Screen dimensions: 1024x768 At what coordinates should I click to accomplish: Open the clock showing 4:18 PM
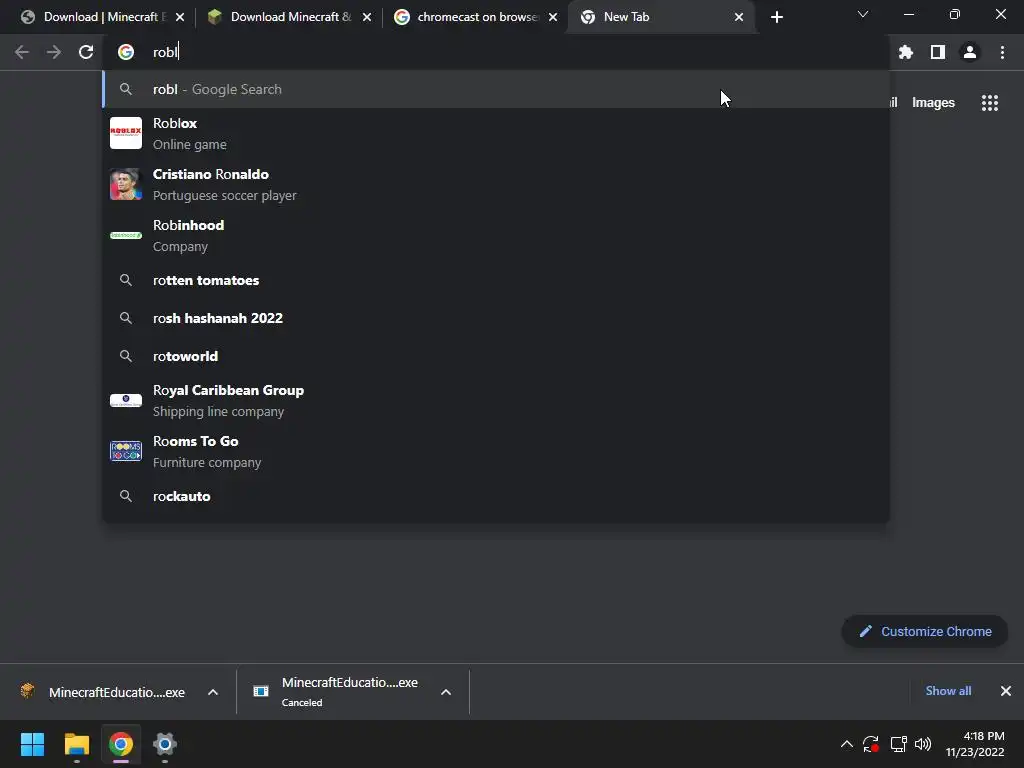[975, 744]
